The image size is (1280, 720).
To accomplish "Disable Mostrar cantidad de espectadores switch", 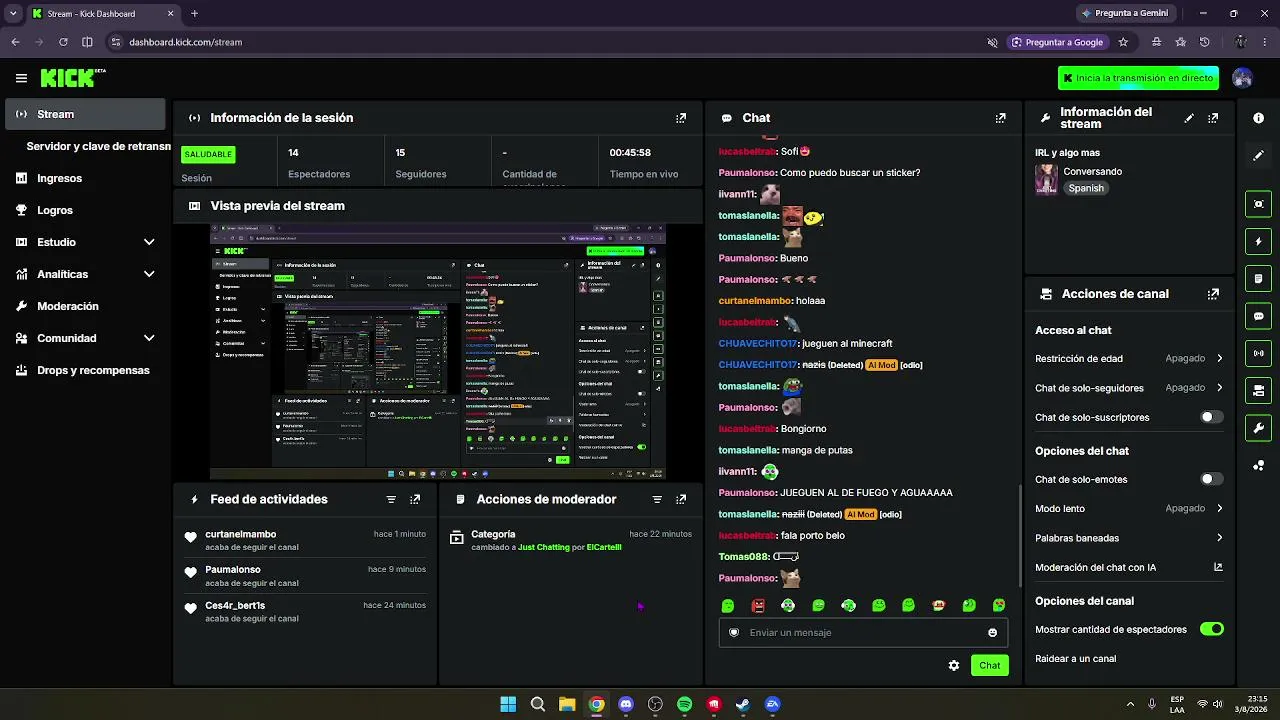I will pyautogui.click(x=1211, y=629).
